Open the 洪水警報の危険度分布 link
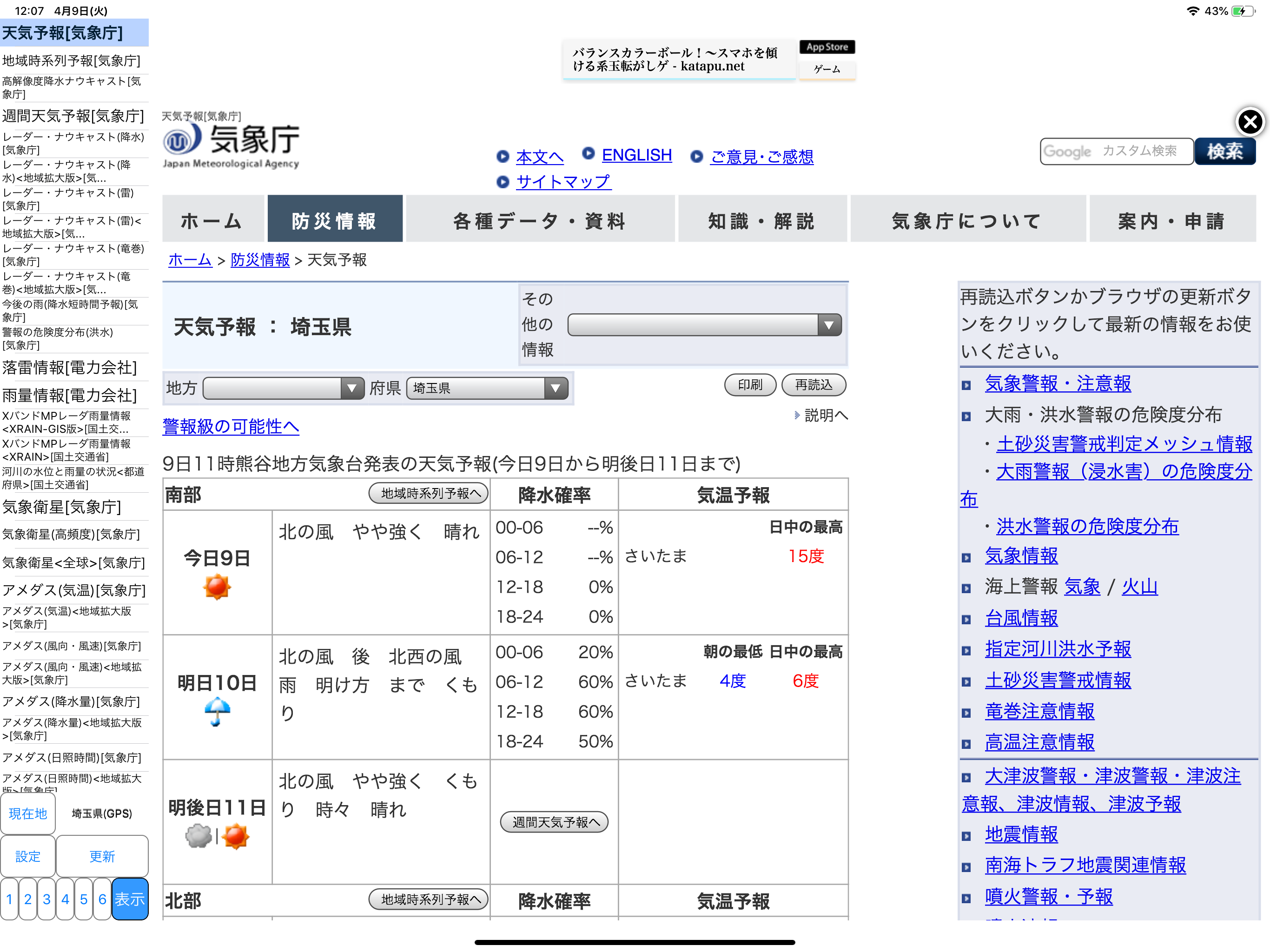1270x952 pixels. pyautogui.click(x=1087, y=527)
